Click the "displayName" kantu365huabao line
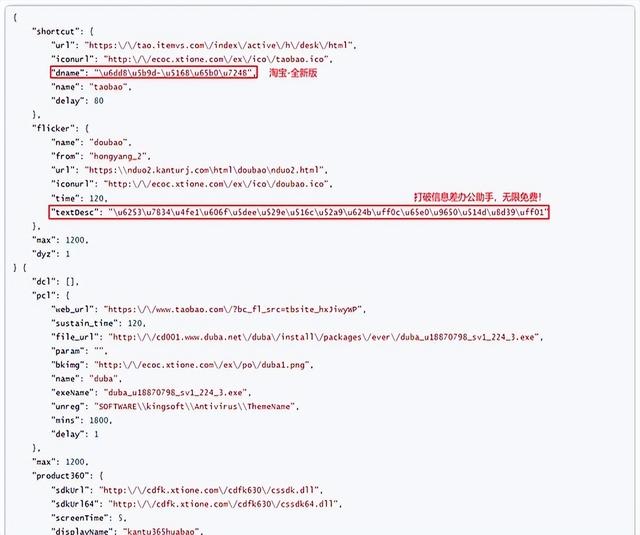This screenshot has width=640, height=535. 127,531
